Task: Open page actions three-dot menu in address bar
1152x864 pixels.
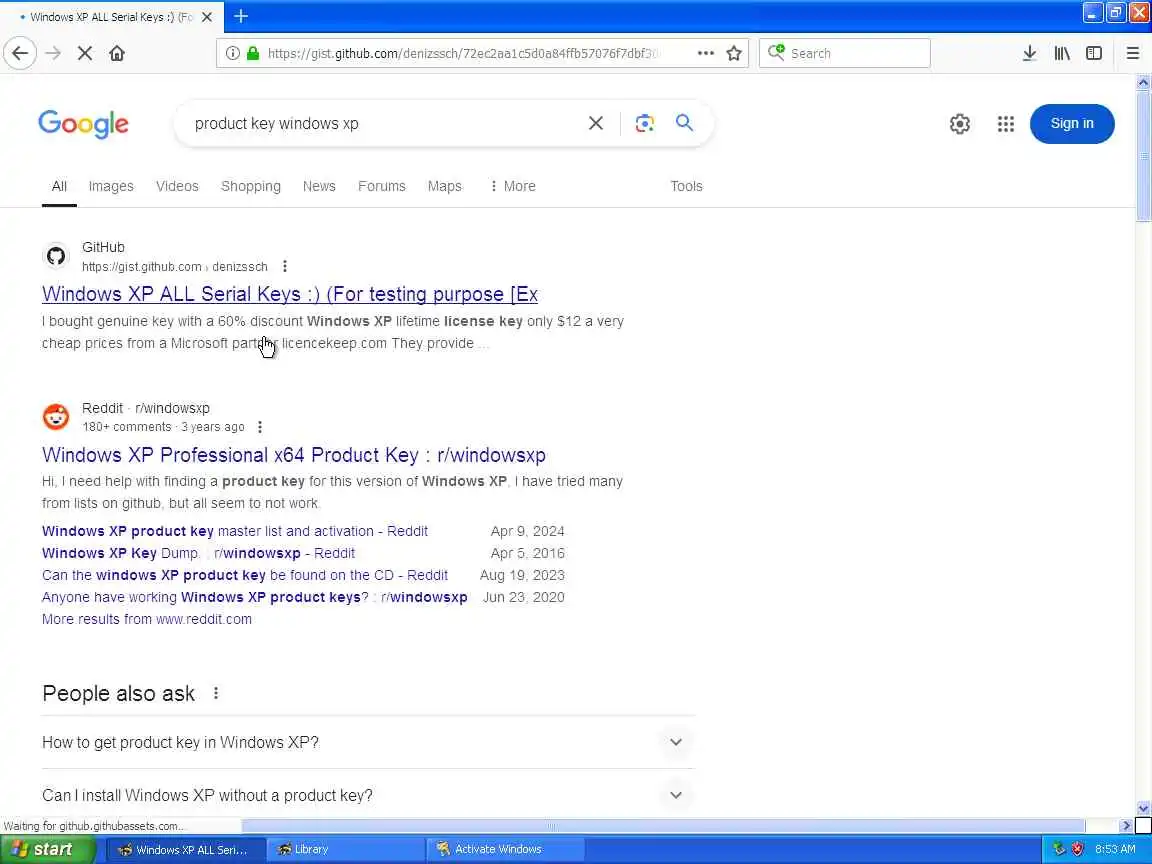Action: [705, 53]
